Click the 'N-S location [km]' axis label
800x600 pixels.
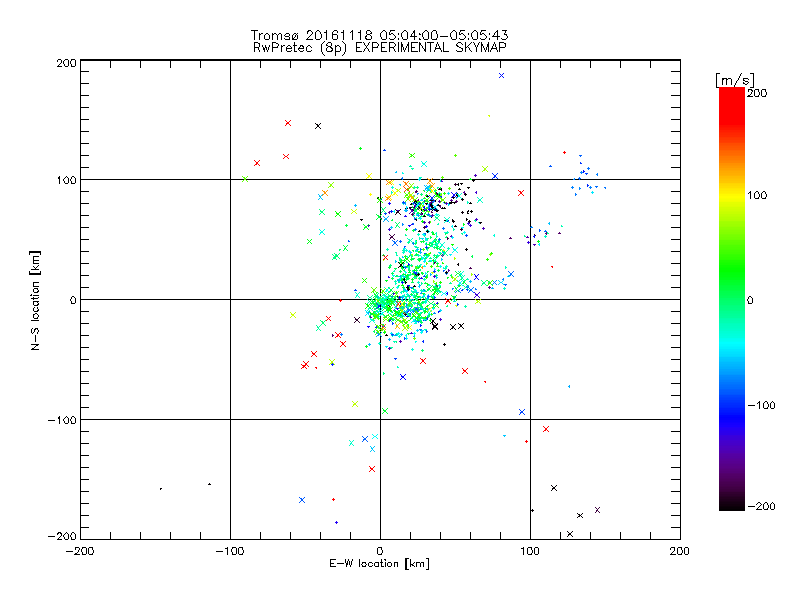35,300
